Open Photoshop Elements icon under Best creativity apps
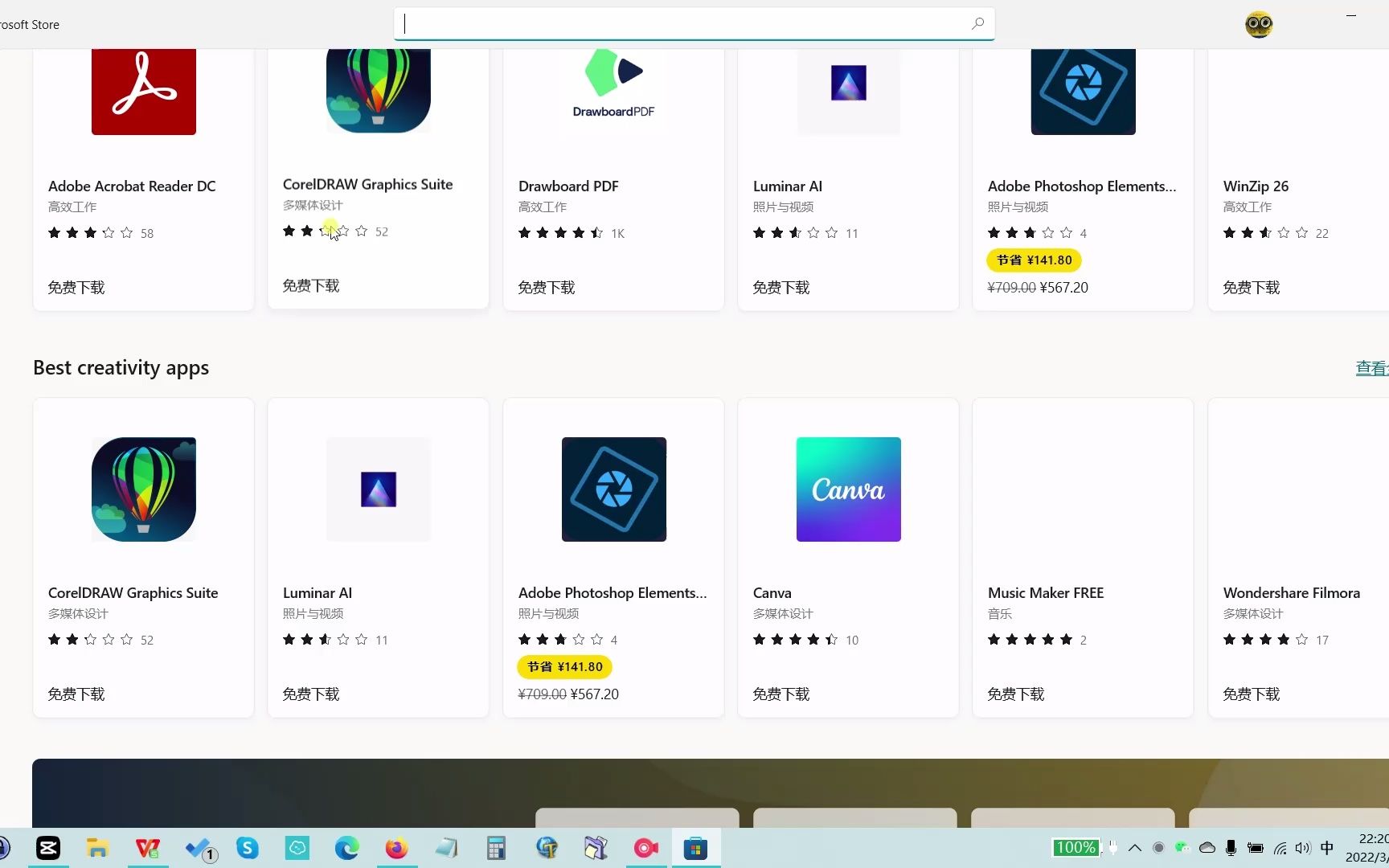Image resolution: width=1389 pixels, height=868 pixels. [614, 489]
